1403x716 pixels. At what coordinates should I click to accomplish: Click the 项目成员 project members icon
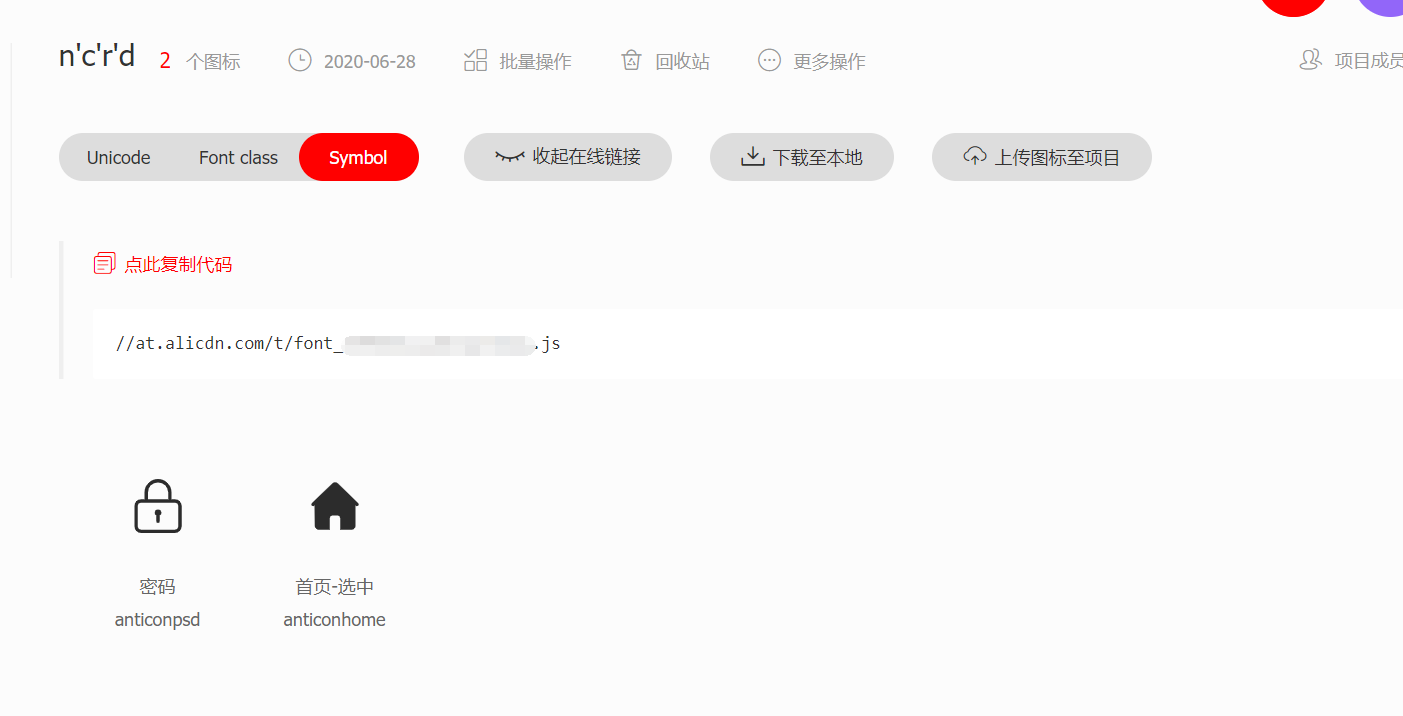click(x=1310, y=59)
